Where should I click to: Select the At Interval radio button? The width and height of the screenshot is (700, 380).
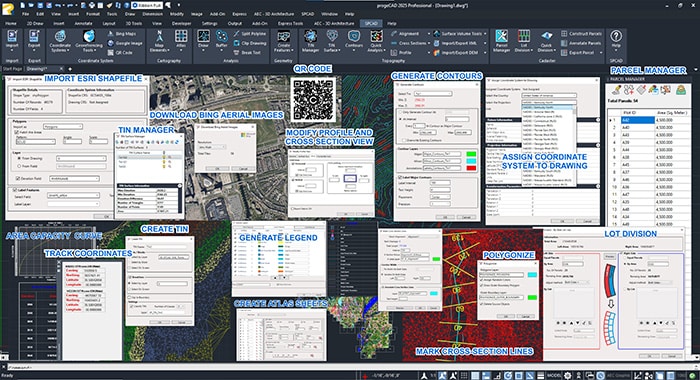[x=400, y=119]
